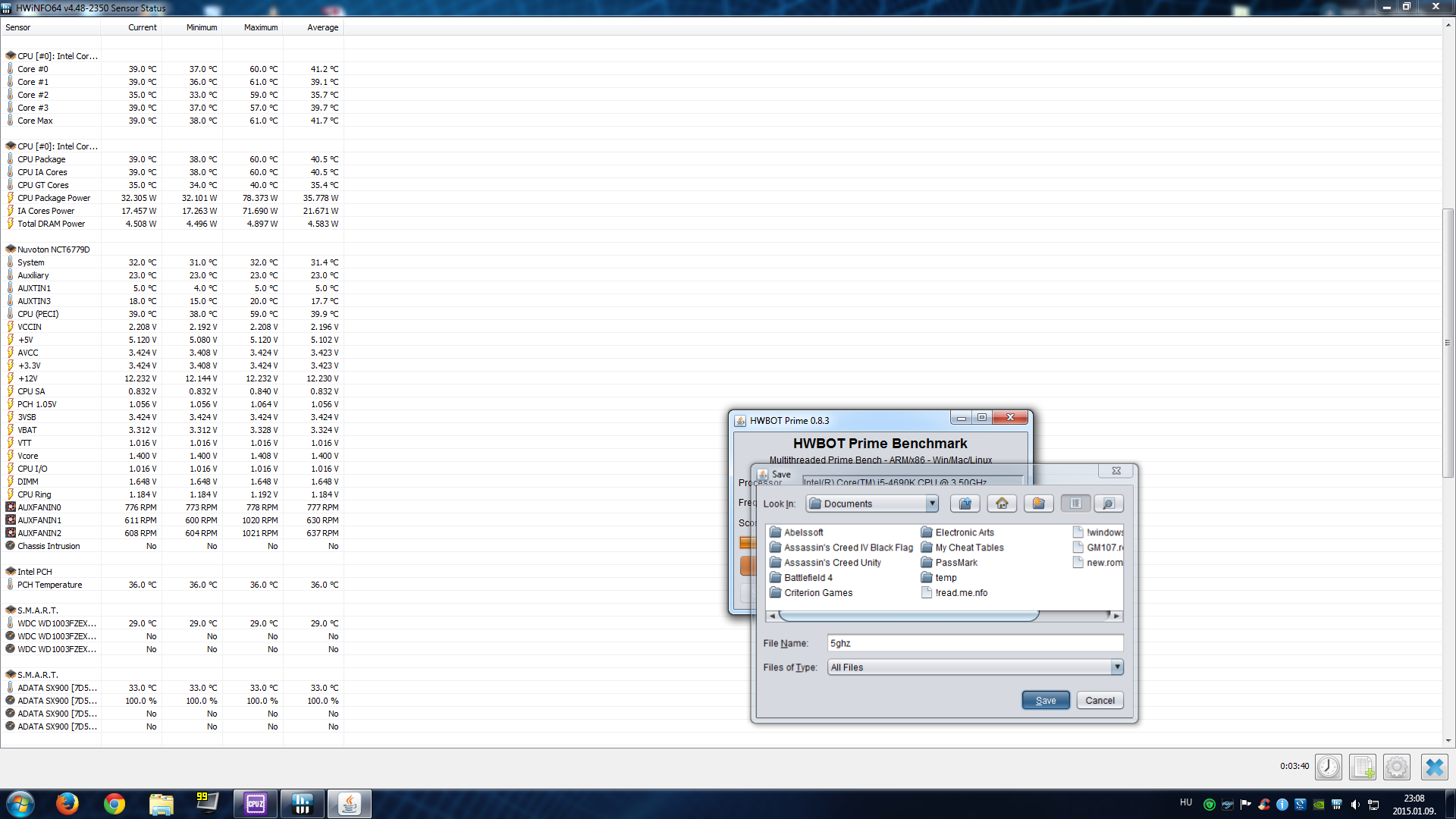Select Assassin's Creed Unity folder

coord(825,563)
